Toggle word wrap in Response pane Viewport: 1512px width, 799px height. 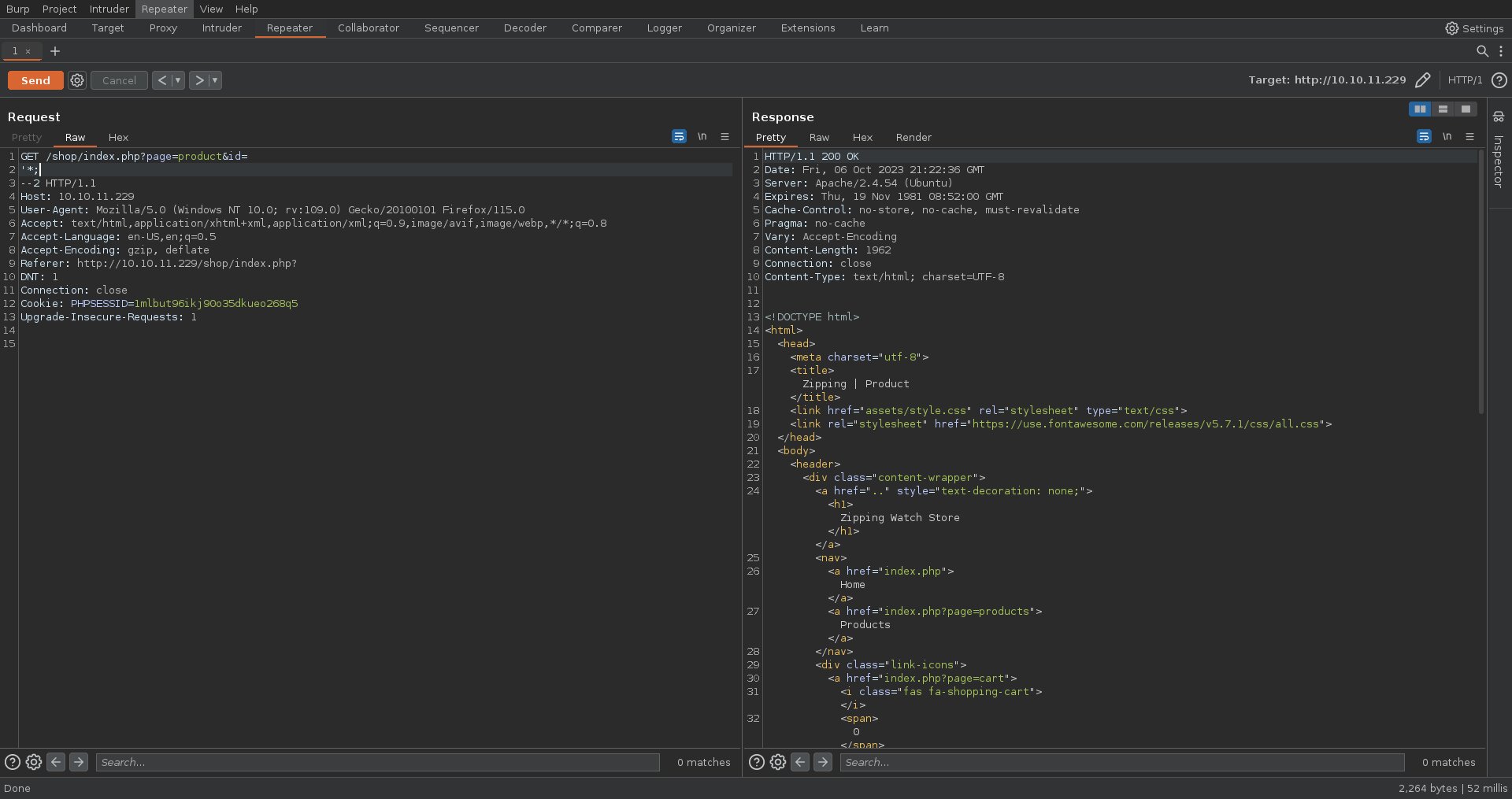coord(1424,136)
